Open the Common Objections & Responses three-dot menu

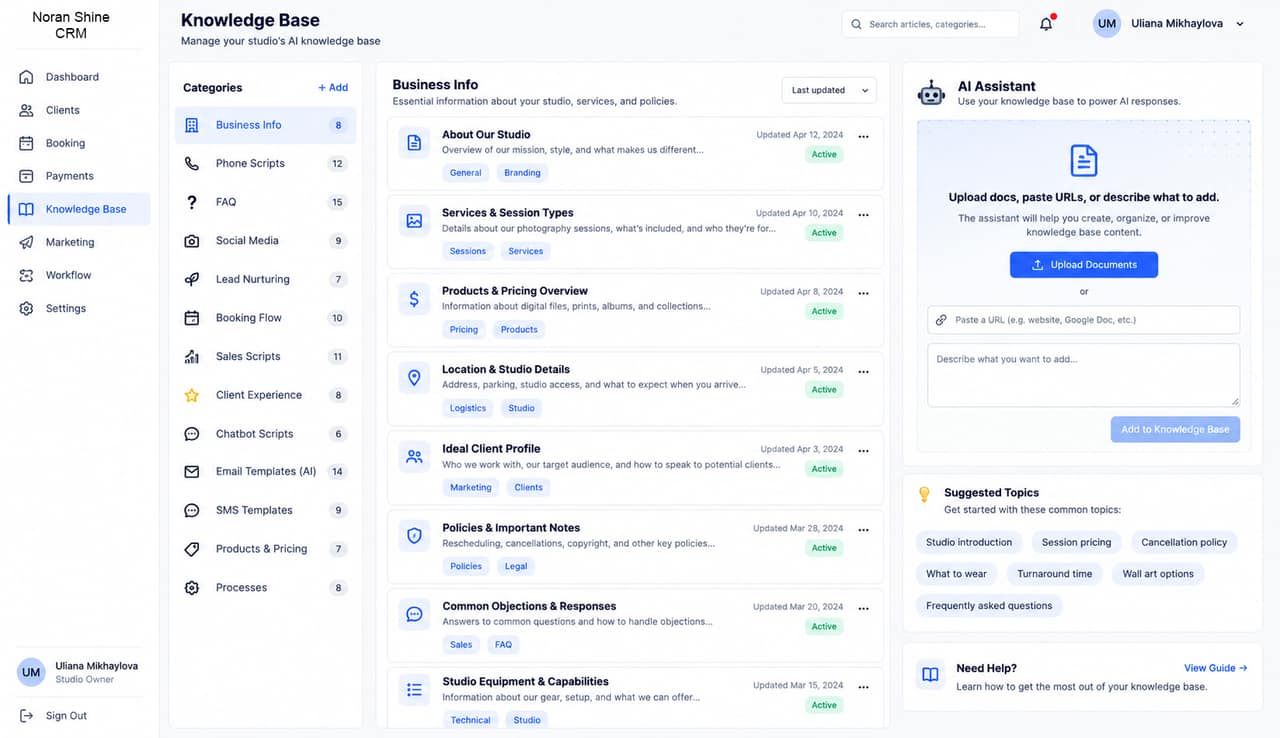click(x=863, y=608)
